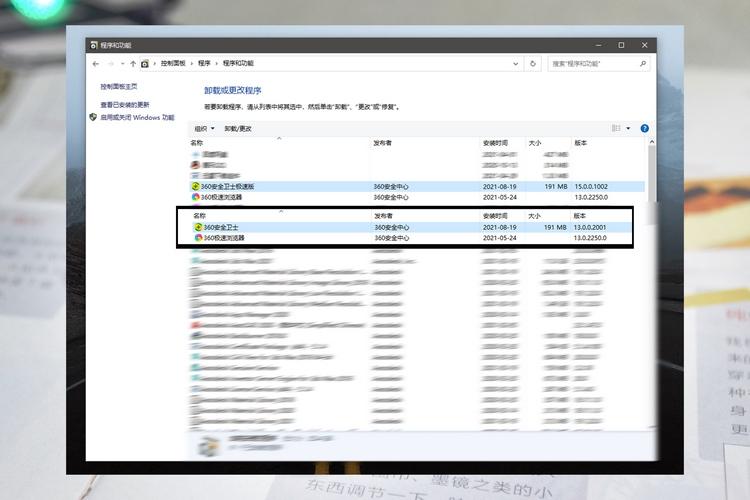This screenshot has height=500, width=750.
Task: Click the Forward arrow in the navigation bar
Action: click(x=111, y=64)
